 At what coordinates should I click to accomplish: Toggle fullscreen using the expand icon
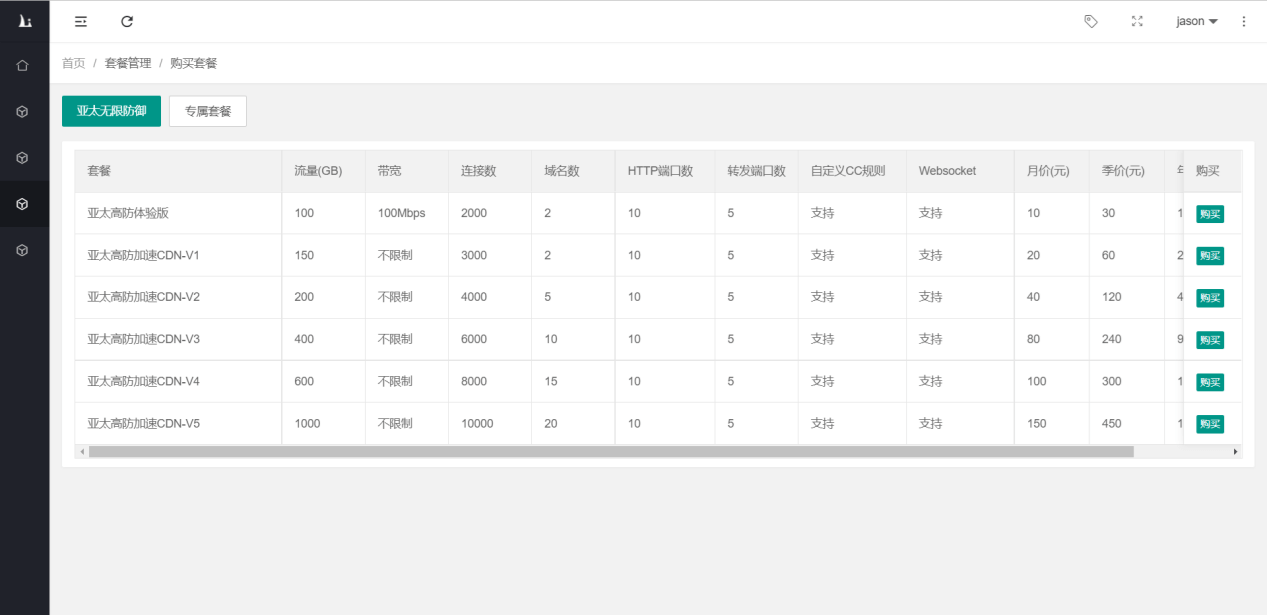tap(1137, 21)
